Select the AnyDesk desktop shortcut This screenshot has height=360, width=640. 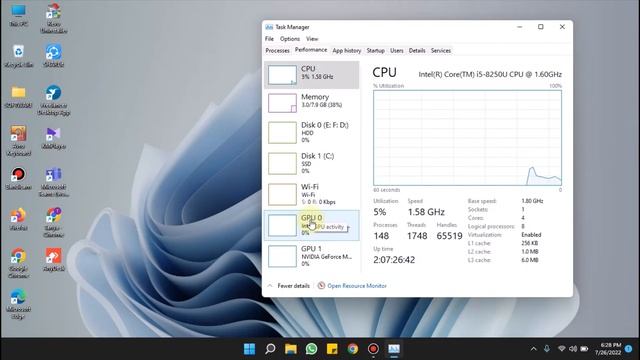[53, 260]
